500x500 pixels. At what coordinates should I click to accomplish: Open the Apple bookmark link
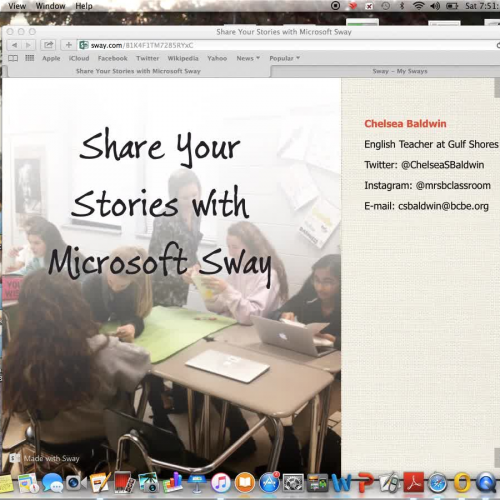(51, 58)
